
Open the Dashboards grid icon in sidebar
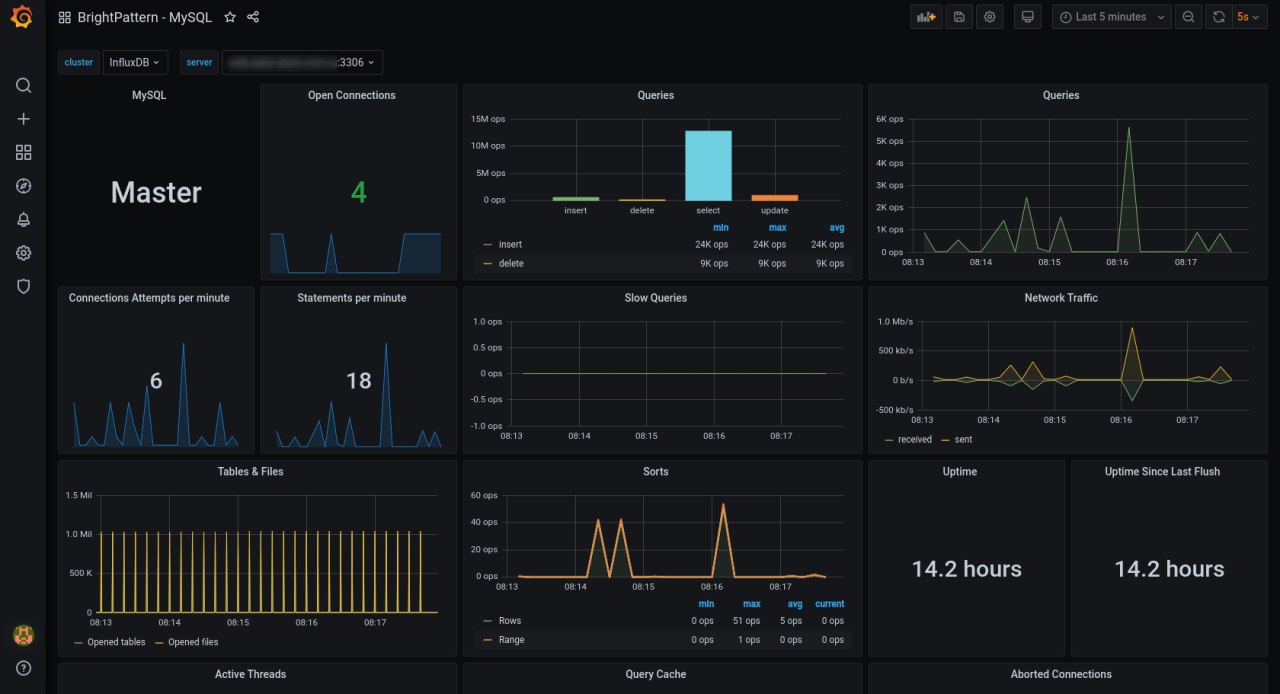pyautogui.click(x=23, y=152)
